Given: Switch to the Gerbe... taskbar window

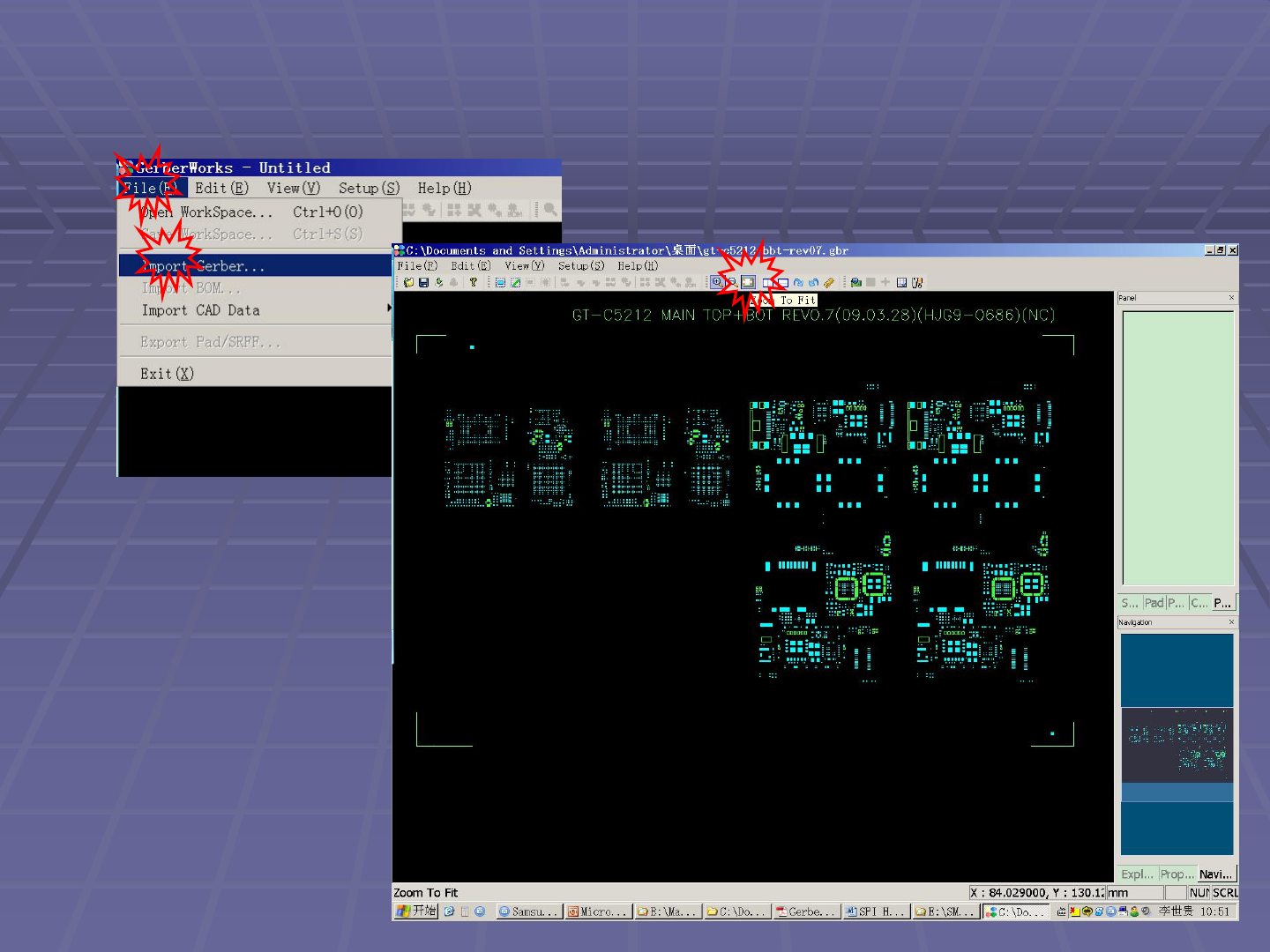Looking at the screenshot, I should click(x=805, y=911).
